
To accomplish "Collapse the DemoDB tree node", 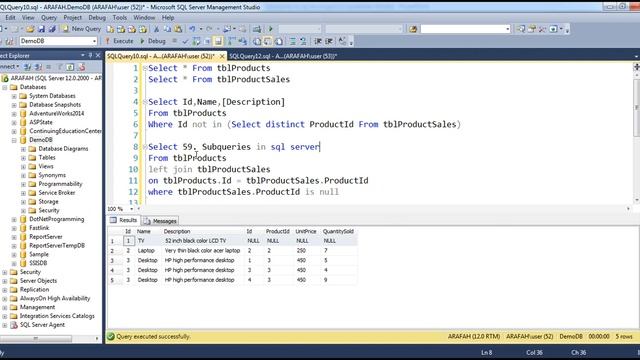I will [x=14, y=140].
